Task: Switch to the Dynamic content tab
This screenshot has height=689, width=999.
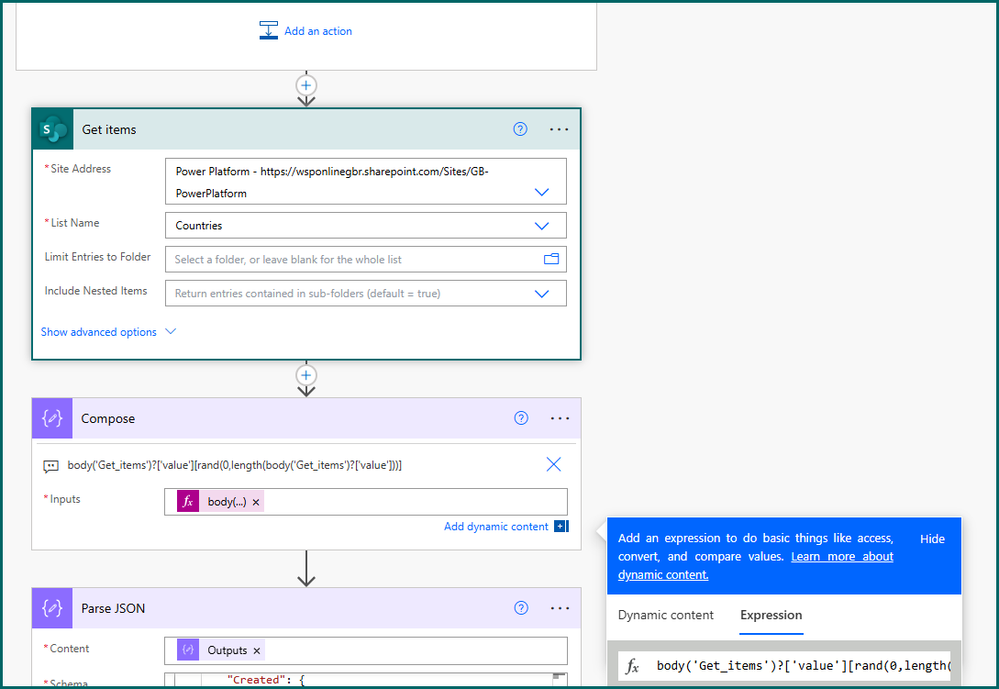Action: 666,615
